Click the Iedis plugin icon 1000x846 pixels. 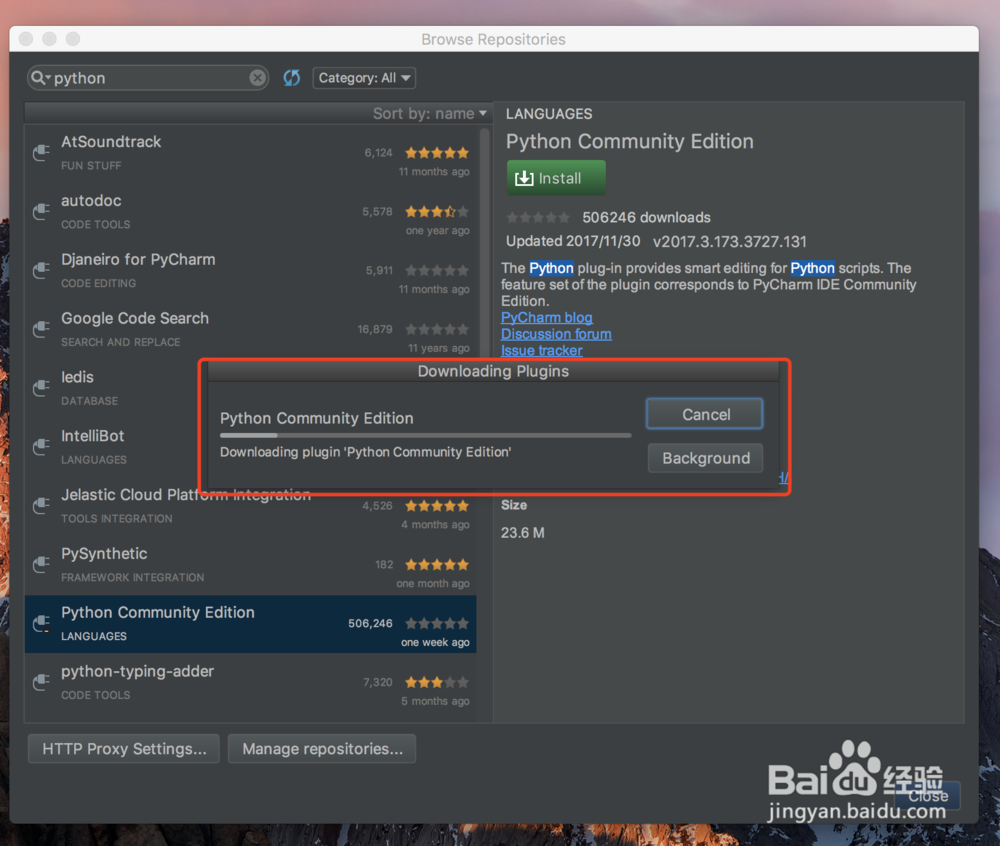coord(41,388)
